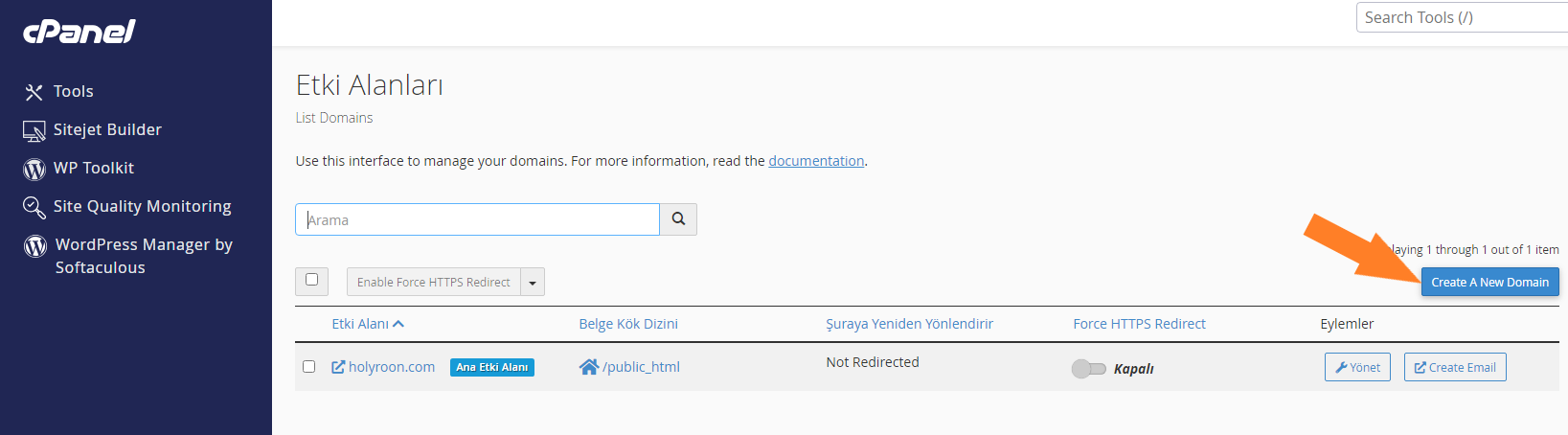1568x435 pixels.
Task: Open the Sitejet Builder sidebar icon
Action: coord(34,130)
